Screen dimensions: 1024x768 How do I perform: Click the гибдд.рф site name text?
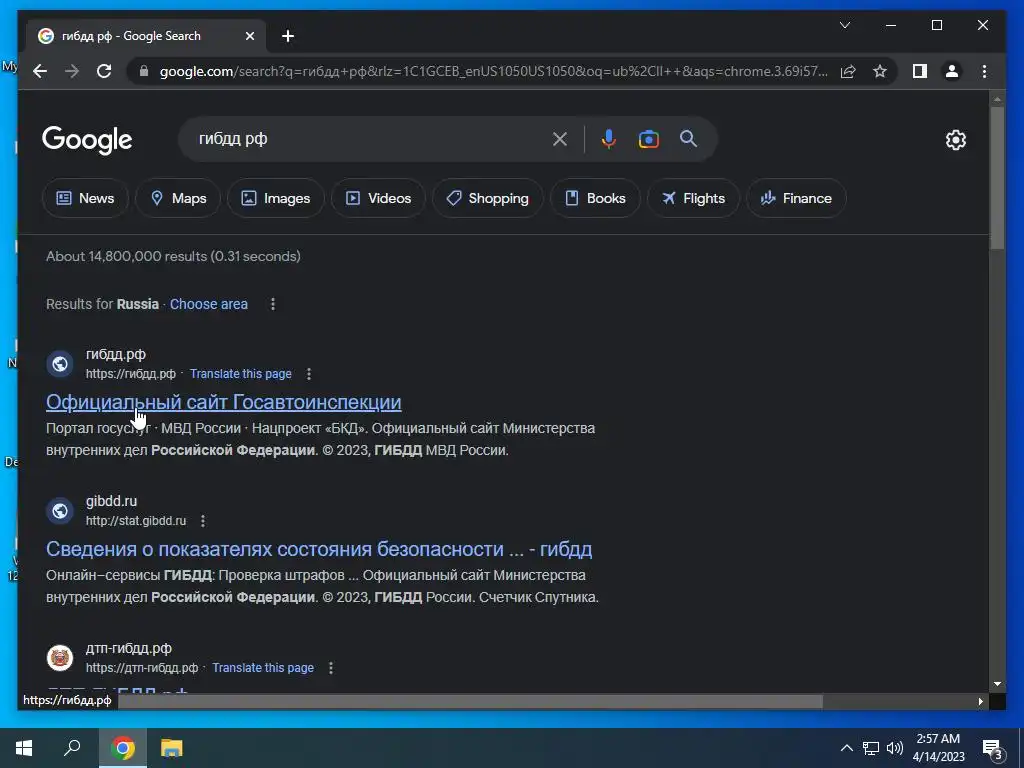coord(116,355)
